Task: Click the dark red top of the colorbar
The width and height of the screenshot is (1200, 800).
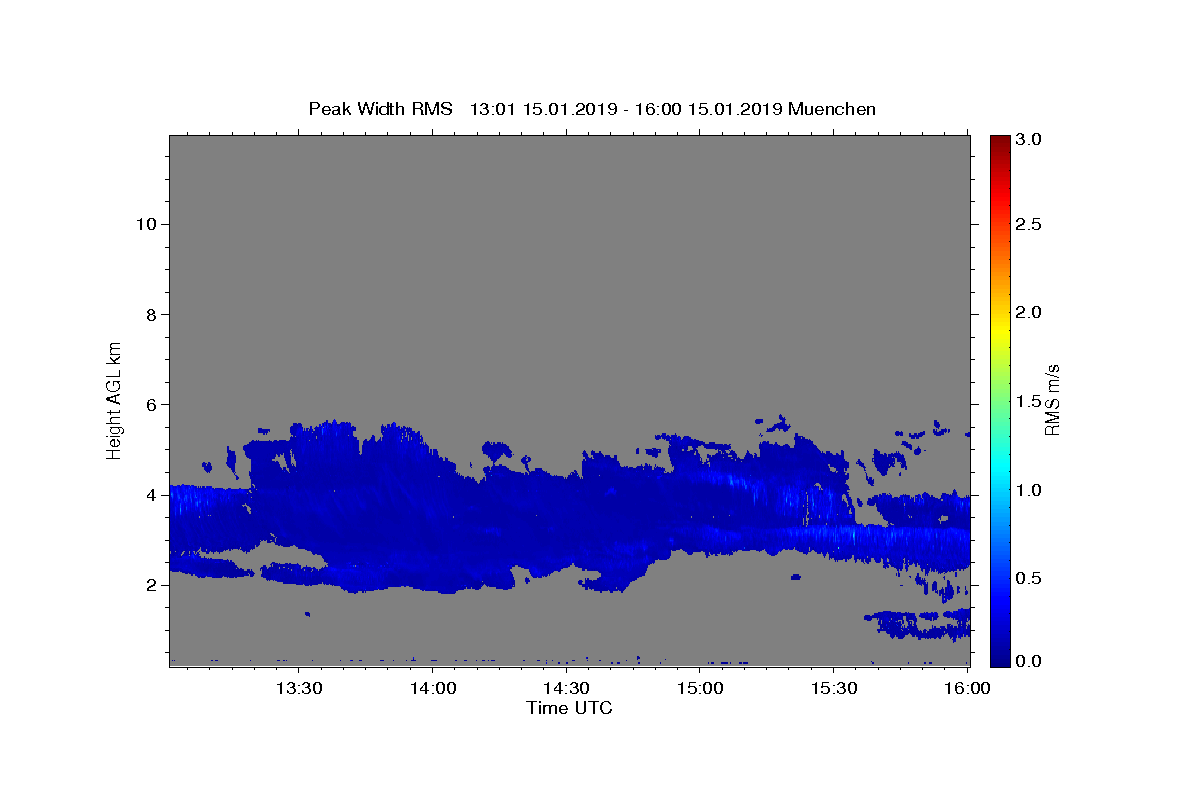Action: click(x=1000, y=143)
